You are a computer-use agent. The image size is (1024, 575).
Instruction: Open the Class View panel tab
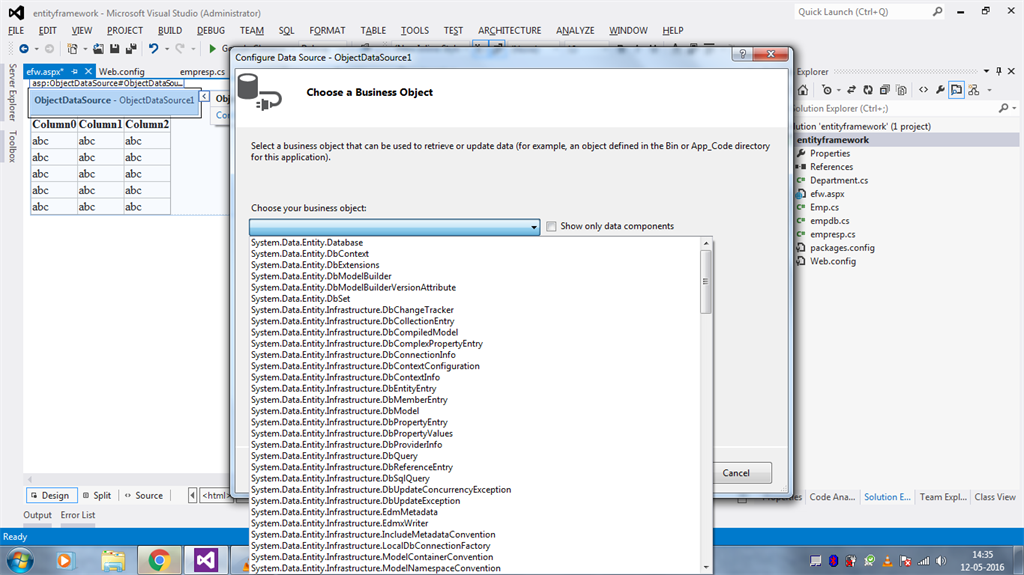[x=995, y=497]
